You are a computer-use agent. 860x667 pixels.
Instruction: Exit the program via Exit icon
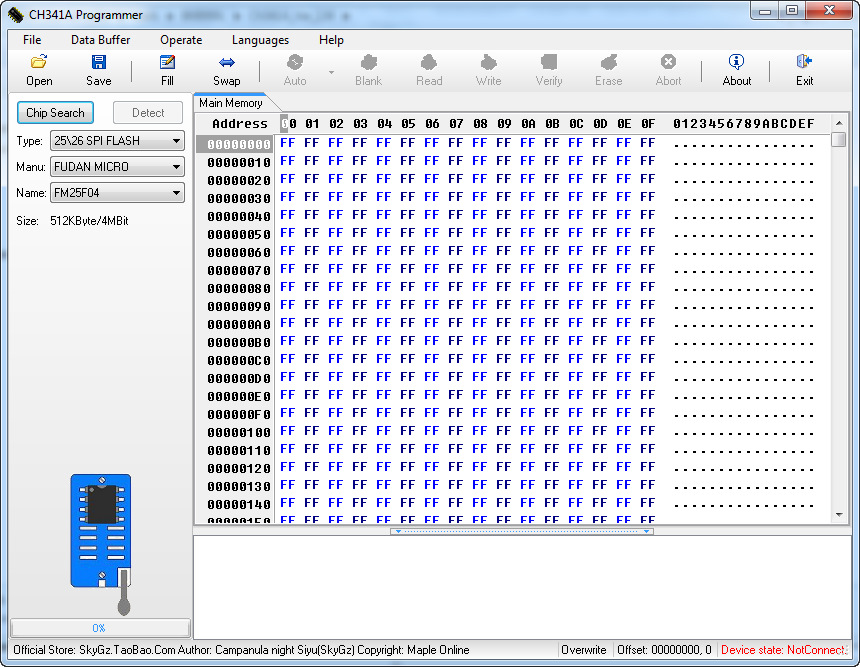[805, 70]
